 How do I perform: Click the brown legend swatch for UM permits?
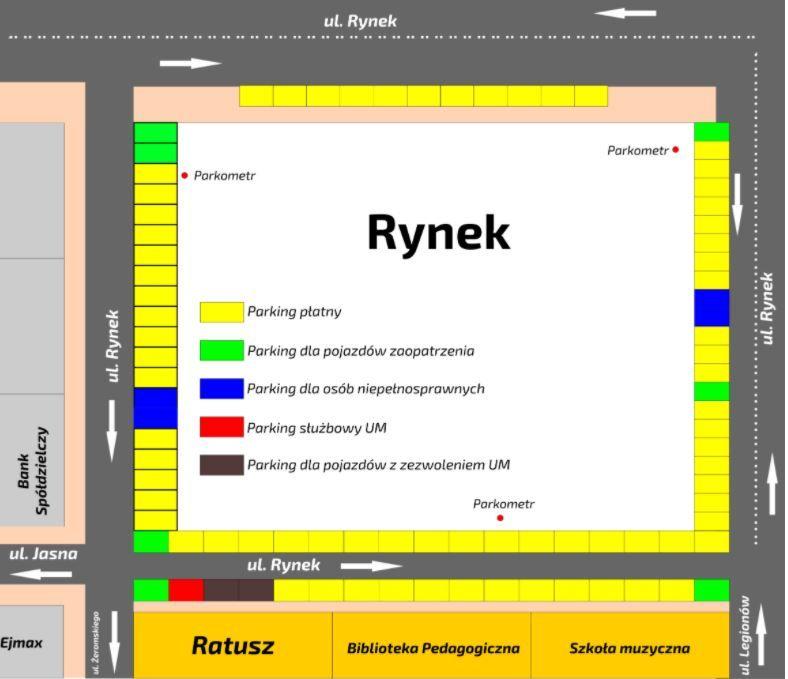pyautogui.click(x=222, y=465)
